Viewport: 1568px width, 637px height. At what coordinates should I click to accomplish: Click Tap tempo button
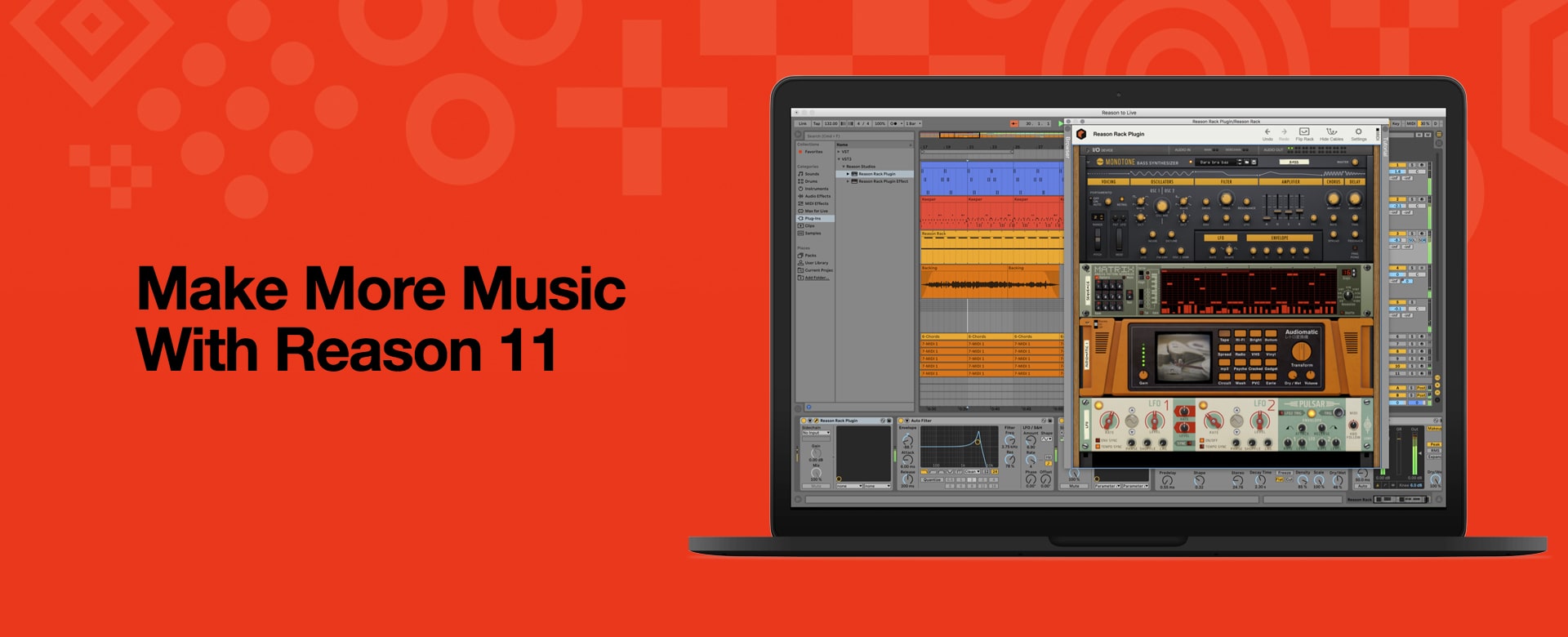point(817,123)
